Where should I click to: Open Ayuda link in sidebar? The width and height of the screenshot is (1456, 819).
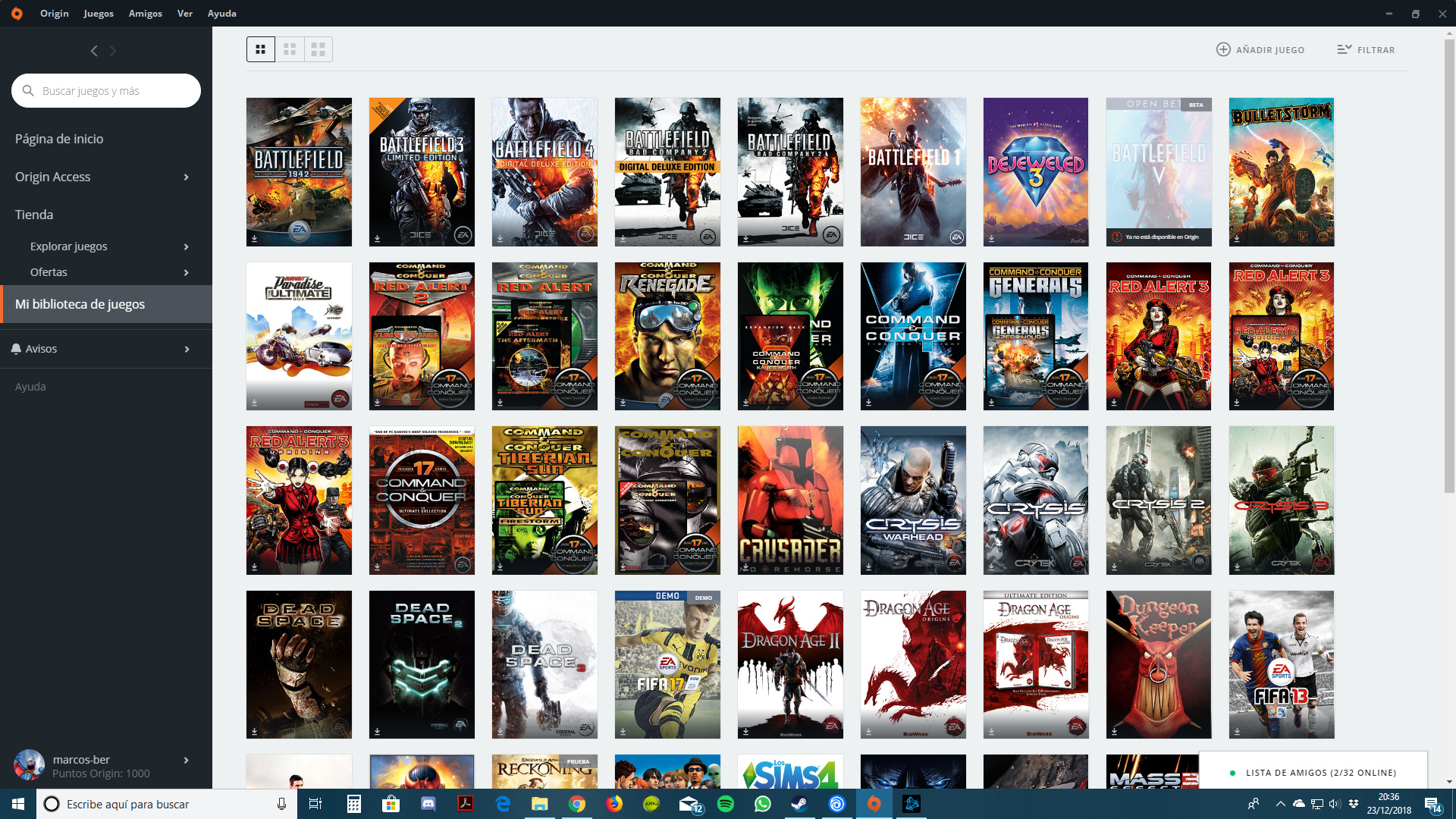coord(30,387)
